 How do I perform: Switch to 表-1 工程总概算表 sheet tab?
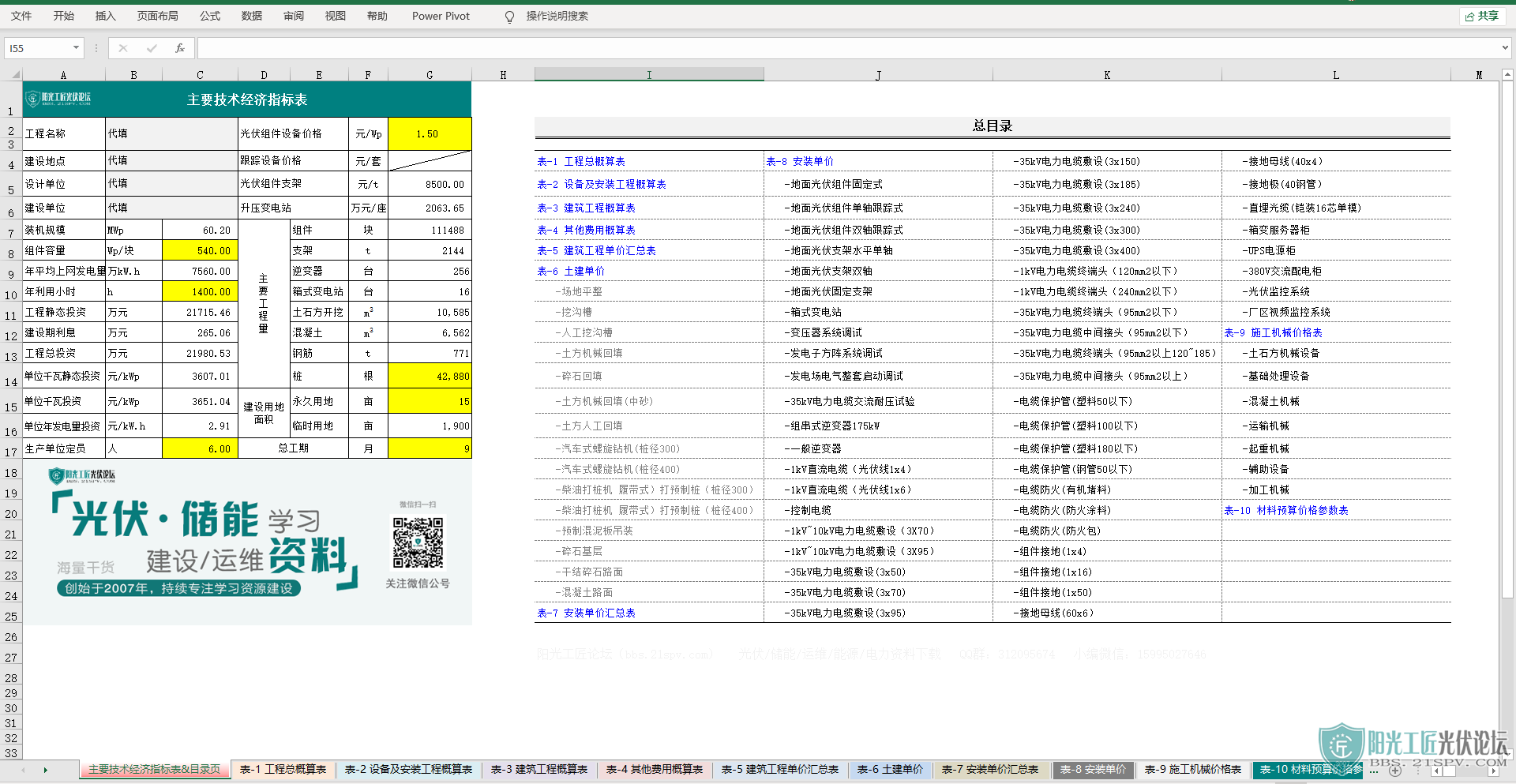click(283, 770)
